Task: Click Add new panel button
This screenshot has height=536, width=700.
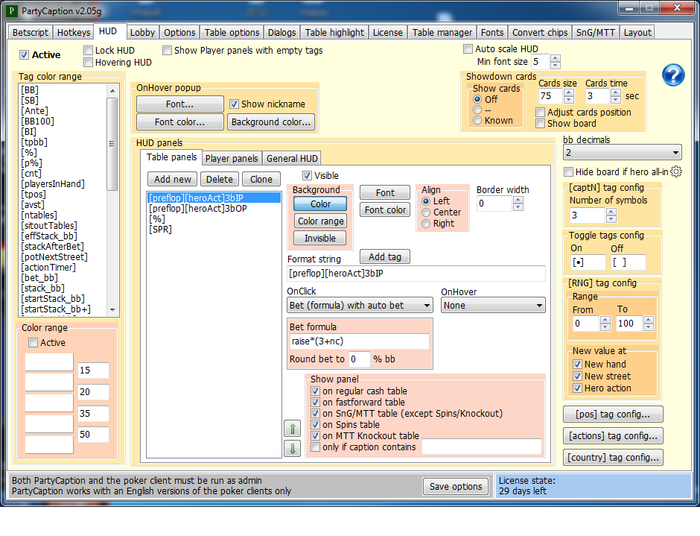Action: [172, 179]
